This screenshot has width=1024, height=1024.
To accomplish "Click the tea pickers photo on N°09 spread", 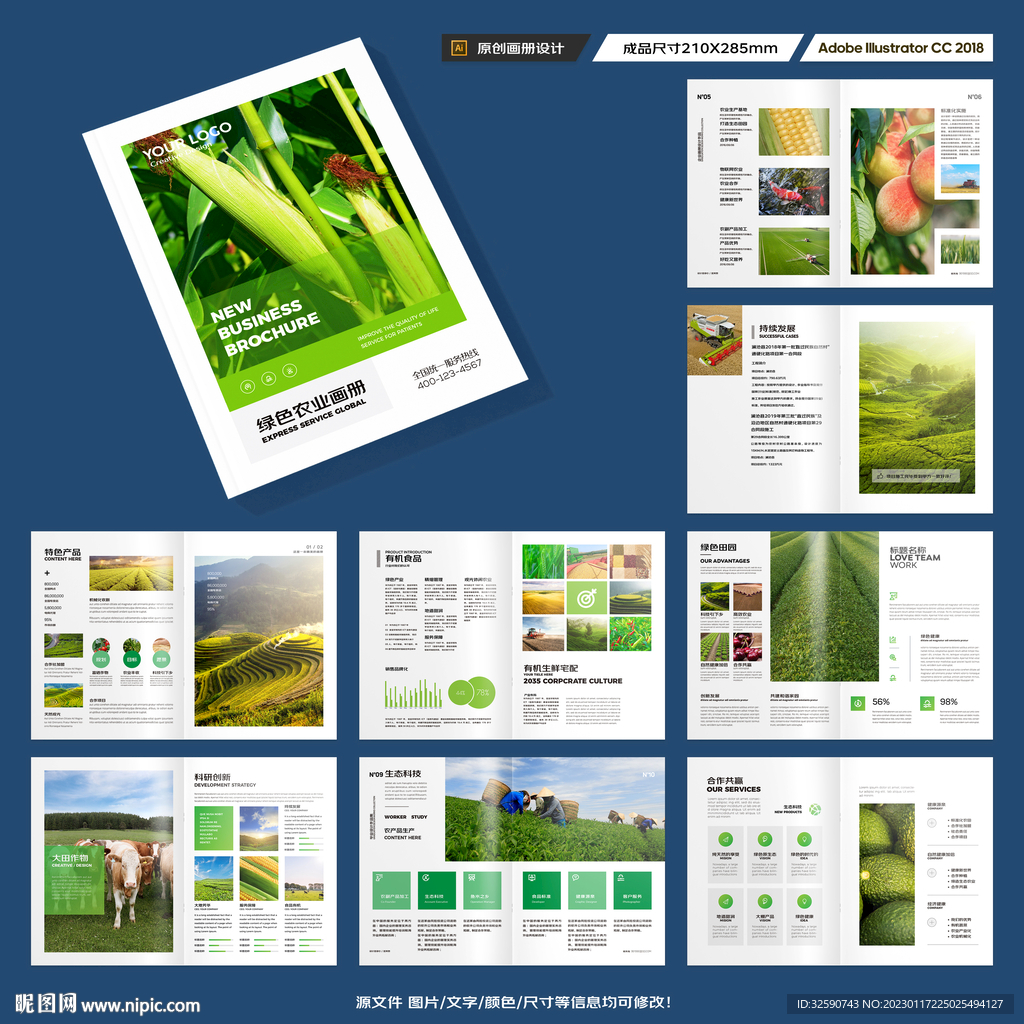I will (555, 809).
